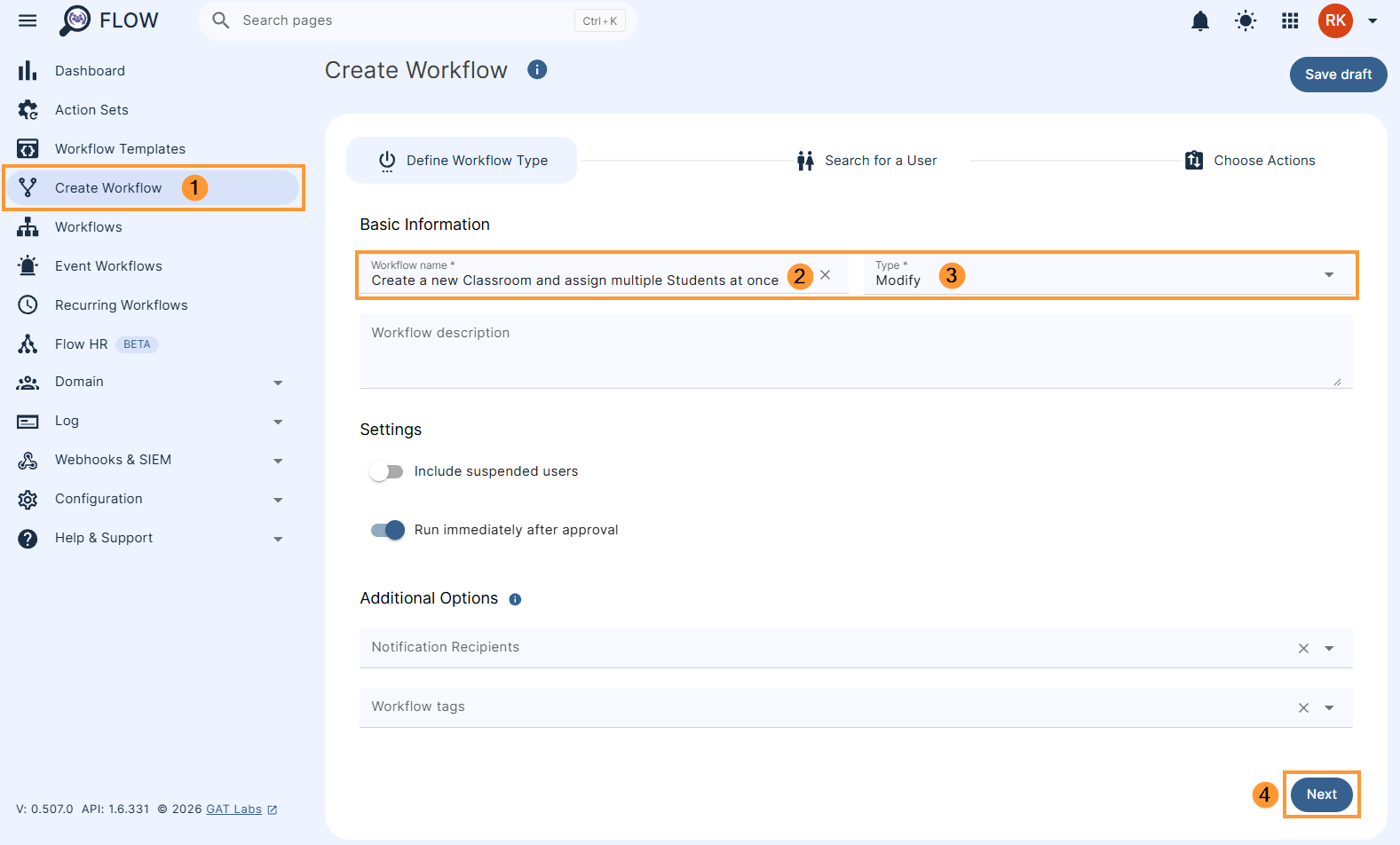Screen dimensions: 1400x845
Task: Open the RK user avatar
Action: 1335,20
